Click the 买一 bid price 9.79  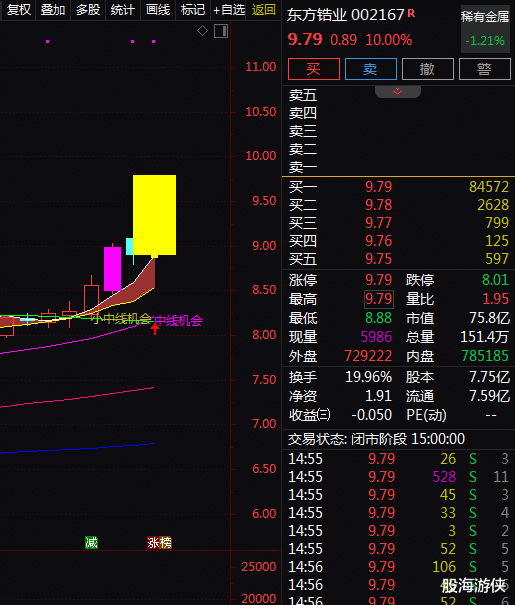378,187
